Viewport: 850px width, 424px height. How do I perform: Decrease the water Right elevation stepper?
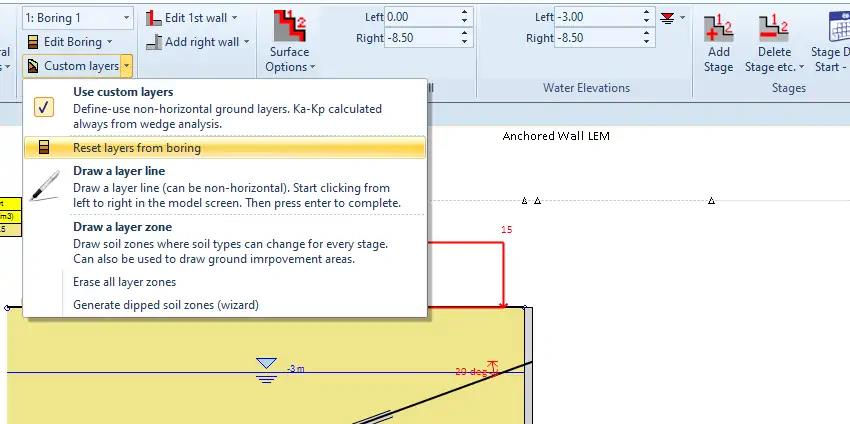coord(646,42)
